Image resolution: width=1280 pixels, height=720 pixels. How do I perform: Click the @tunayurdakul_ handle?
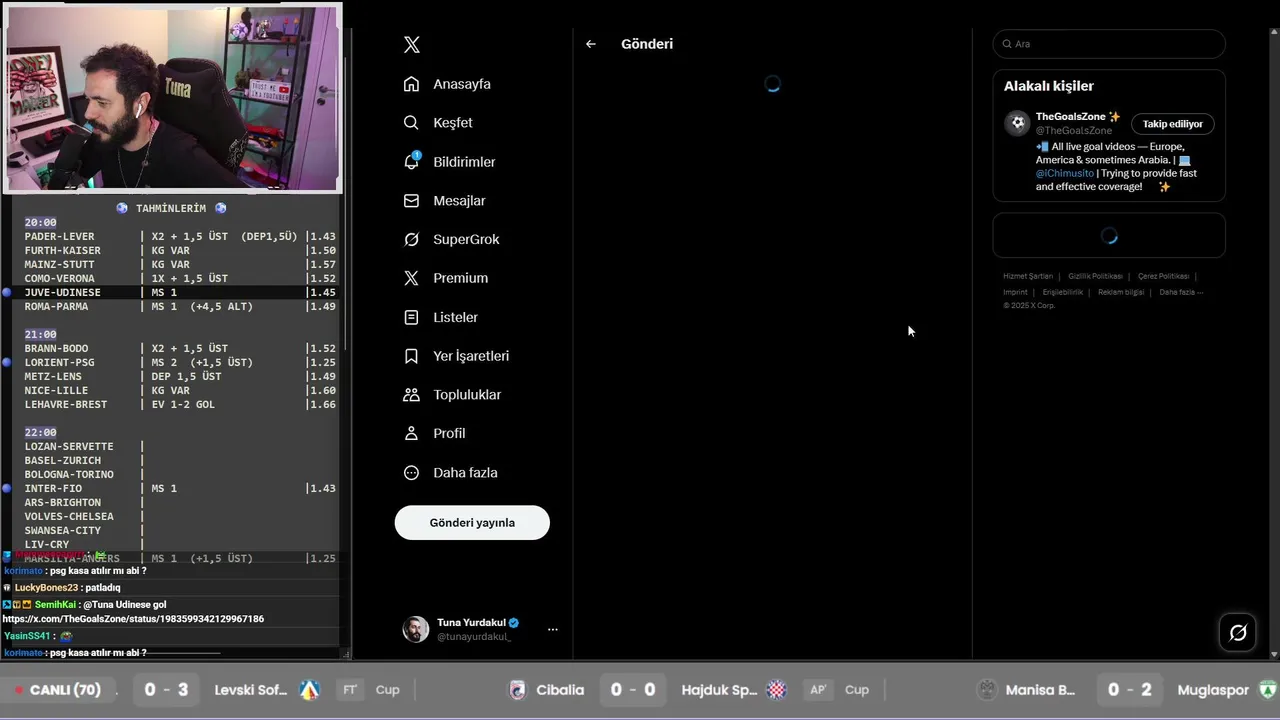(474, 637)
